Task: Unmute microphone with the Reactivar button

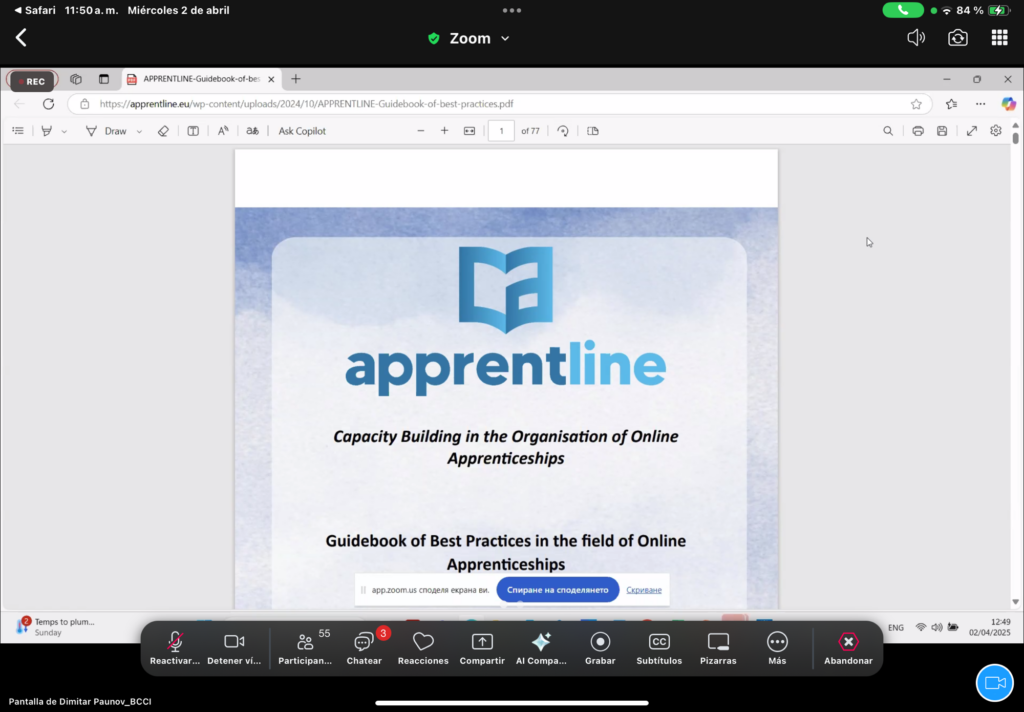Action: tap(175, 647)
